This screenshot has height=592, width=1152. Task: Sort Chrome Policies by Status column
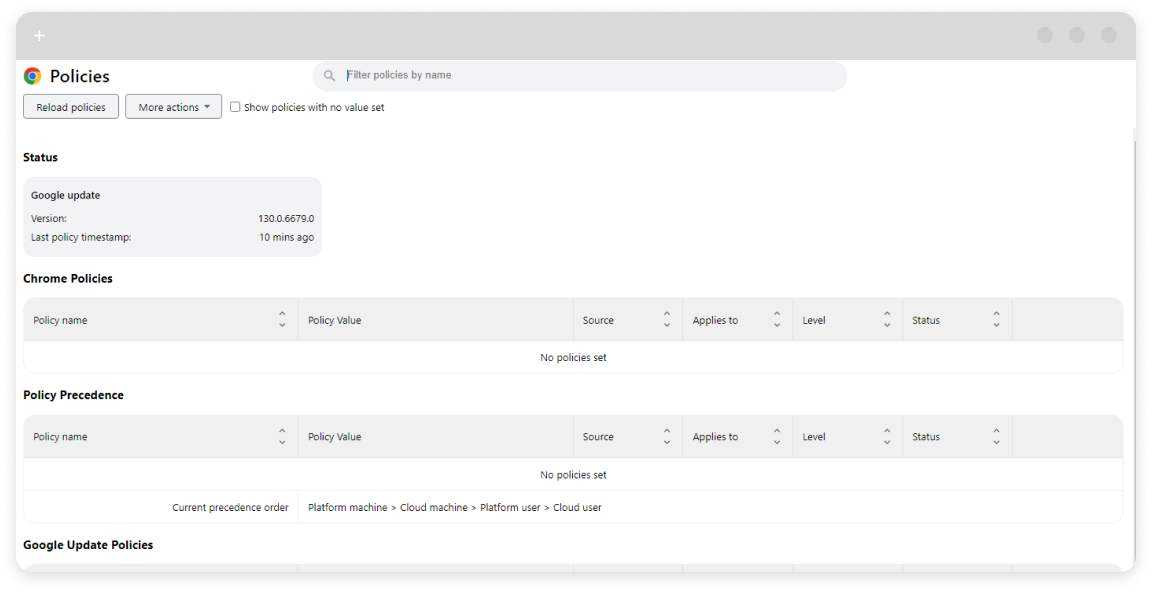coord(996,320)
